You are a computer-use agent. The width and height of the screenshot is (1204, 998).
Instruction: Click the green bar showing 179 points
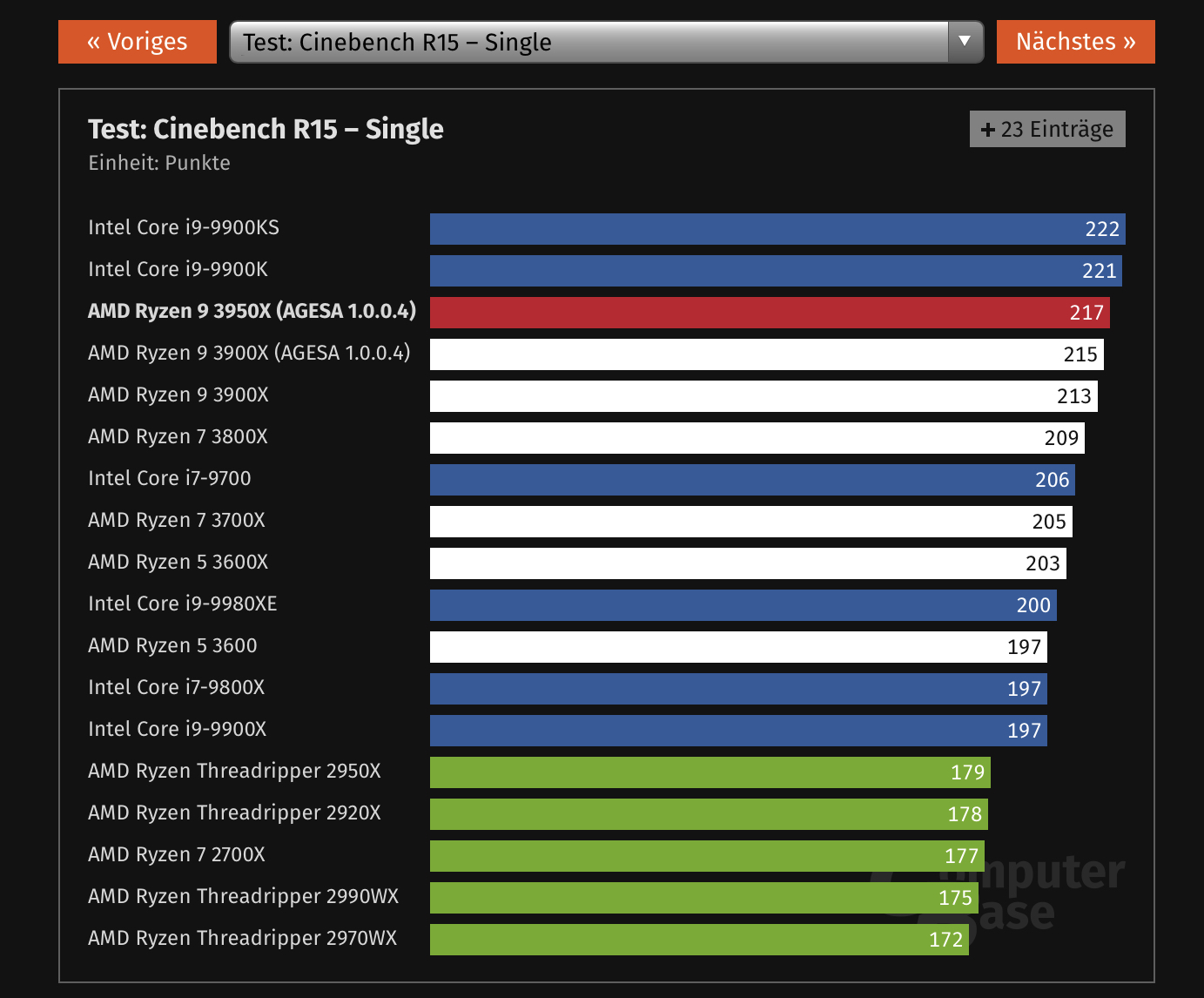pyautogui.click(x=710, y=772)
